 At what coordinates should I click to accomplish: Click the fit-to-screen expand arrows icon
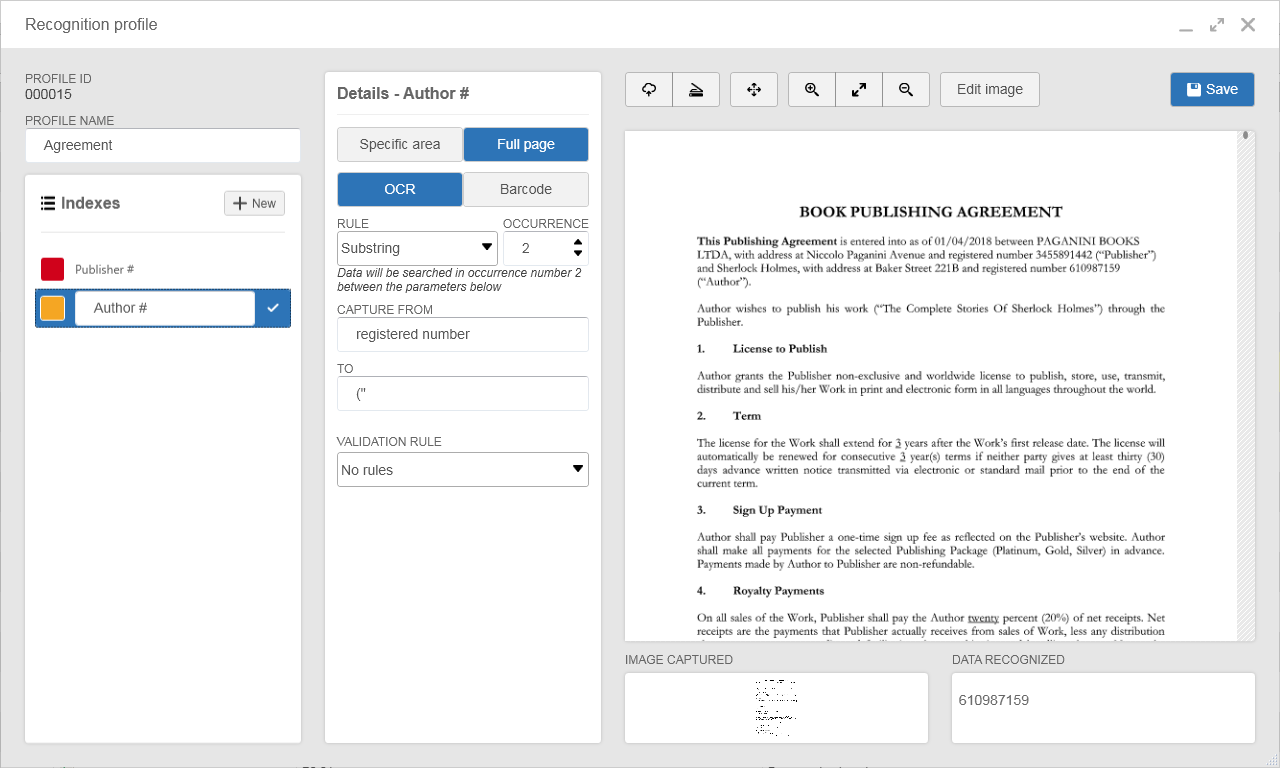859,89
